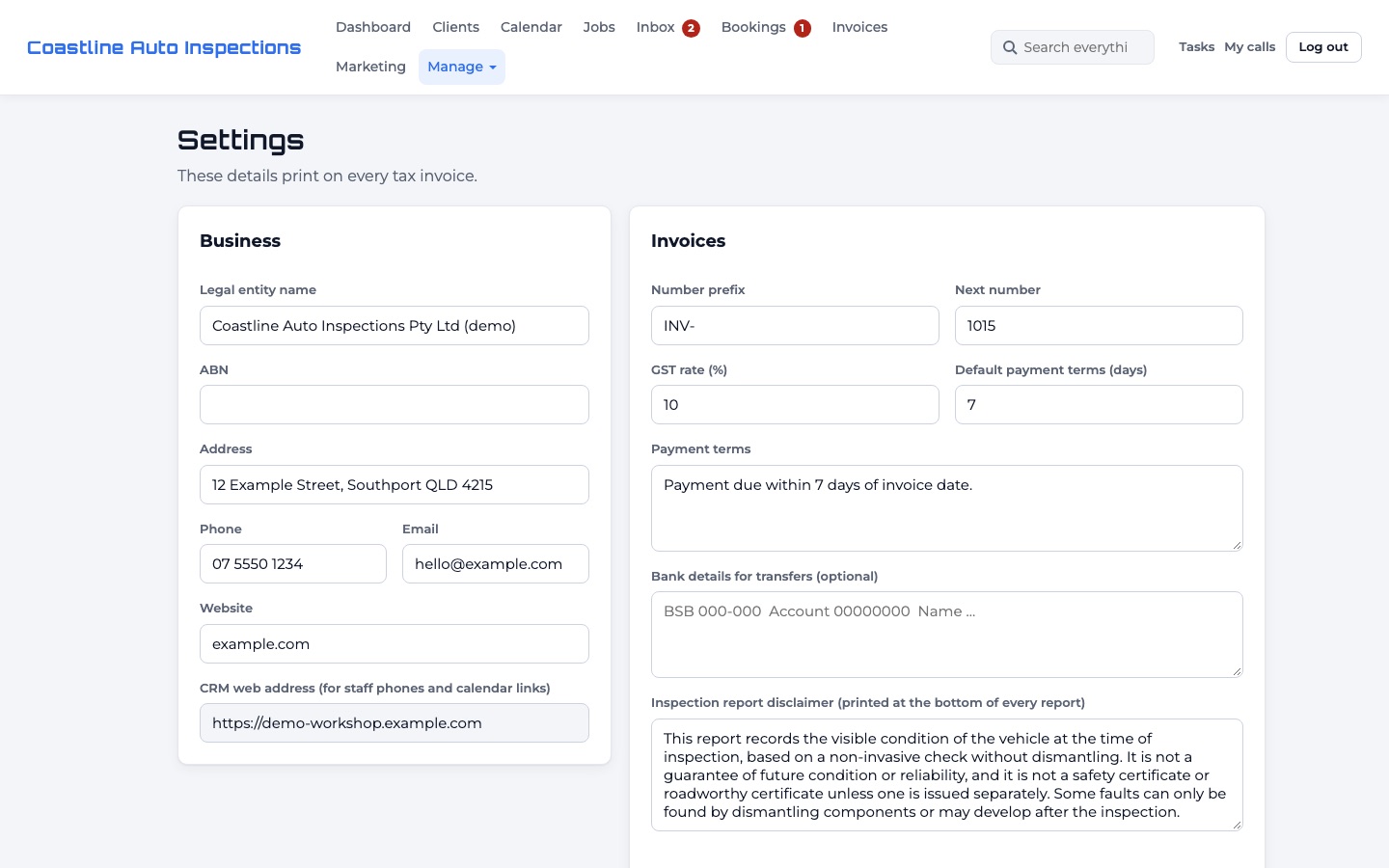Click the disclaimer textarea resize handle
The height and width of the screenshot is (868, 1389).
[x=1237, y=825]
